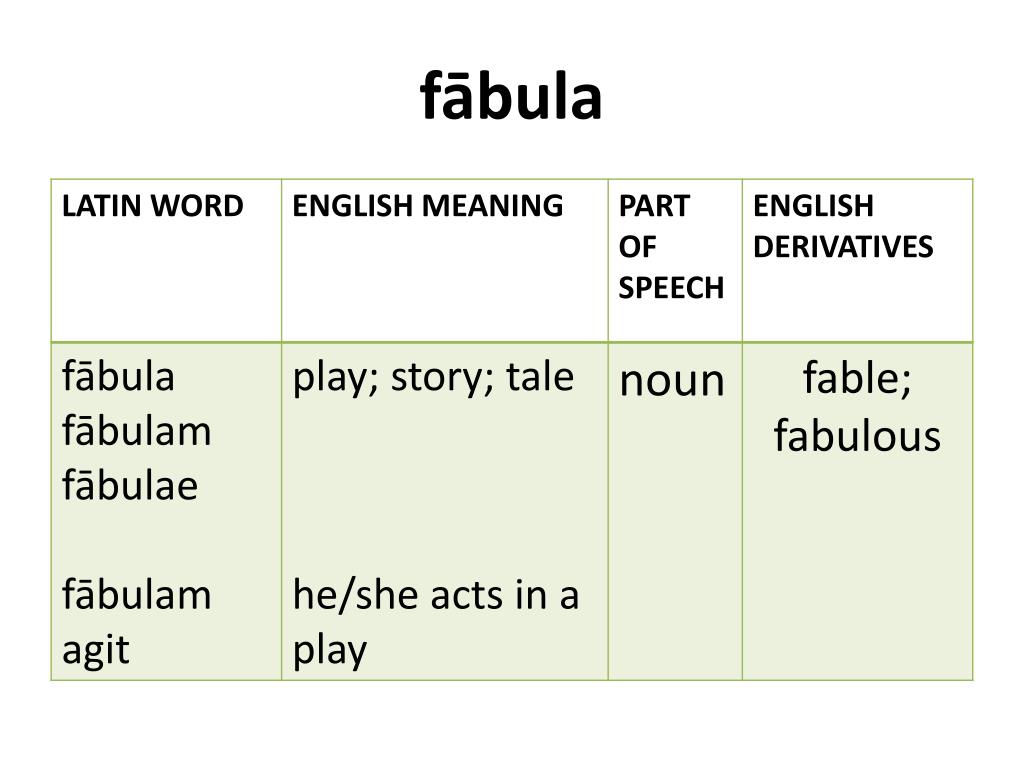Click the slide title fābula
The image size is (1024, 768).
coord(511,97)
